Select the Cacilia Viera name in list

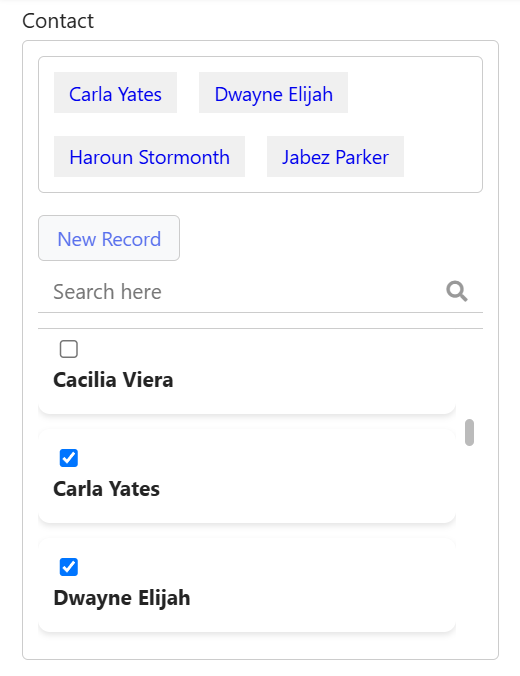coord(113,380)
